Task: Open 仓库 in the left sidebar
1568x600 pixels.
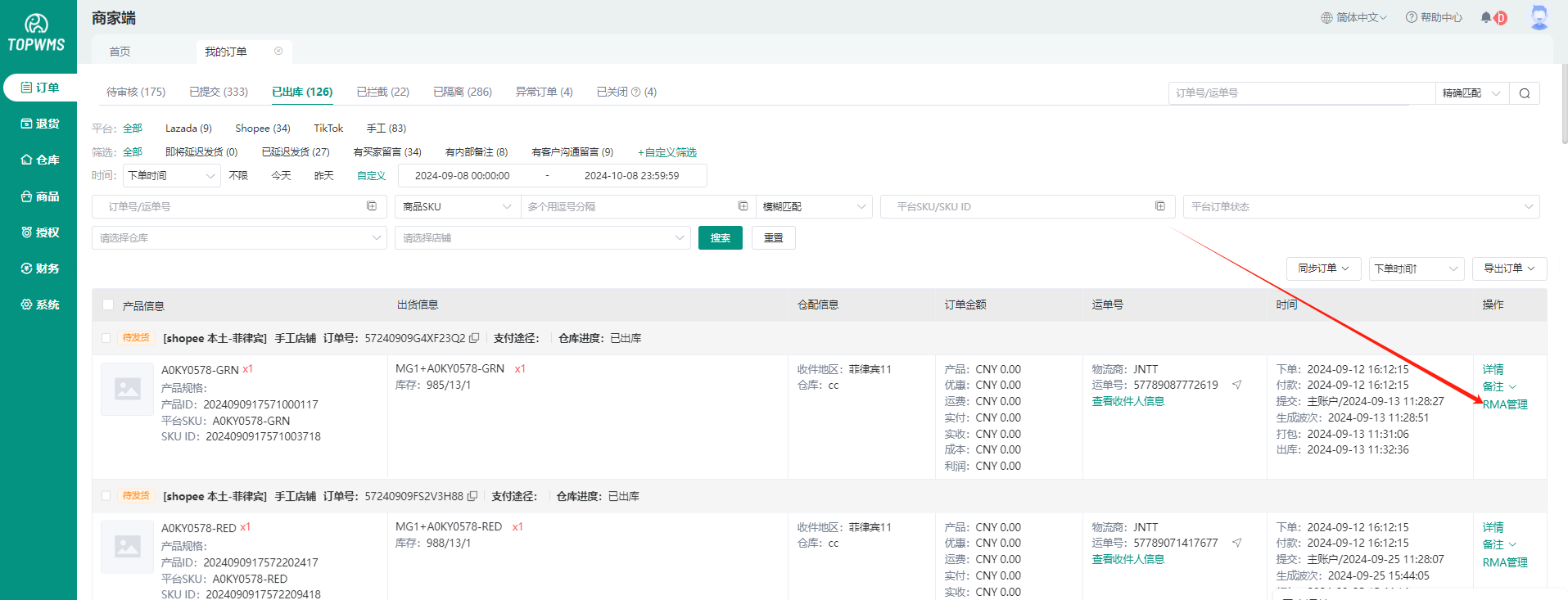Action: click(x=40, y=160)
